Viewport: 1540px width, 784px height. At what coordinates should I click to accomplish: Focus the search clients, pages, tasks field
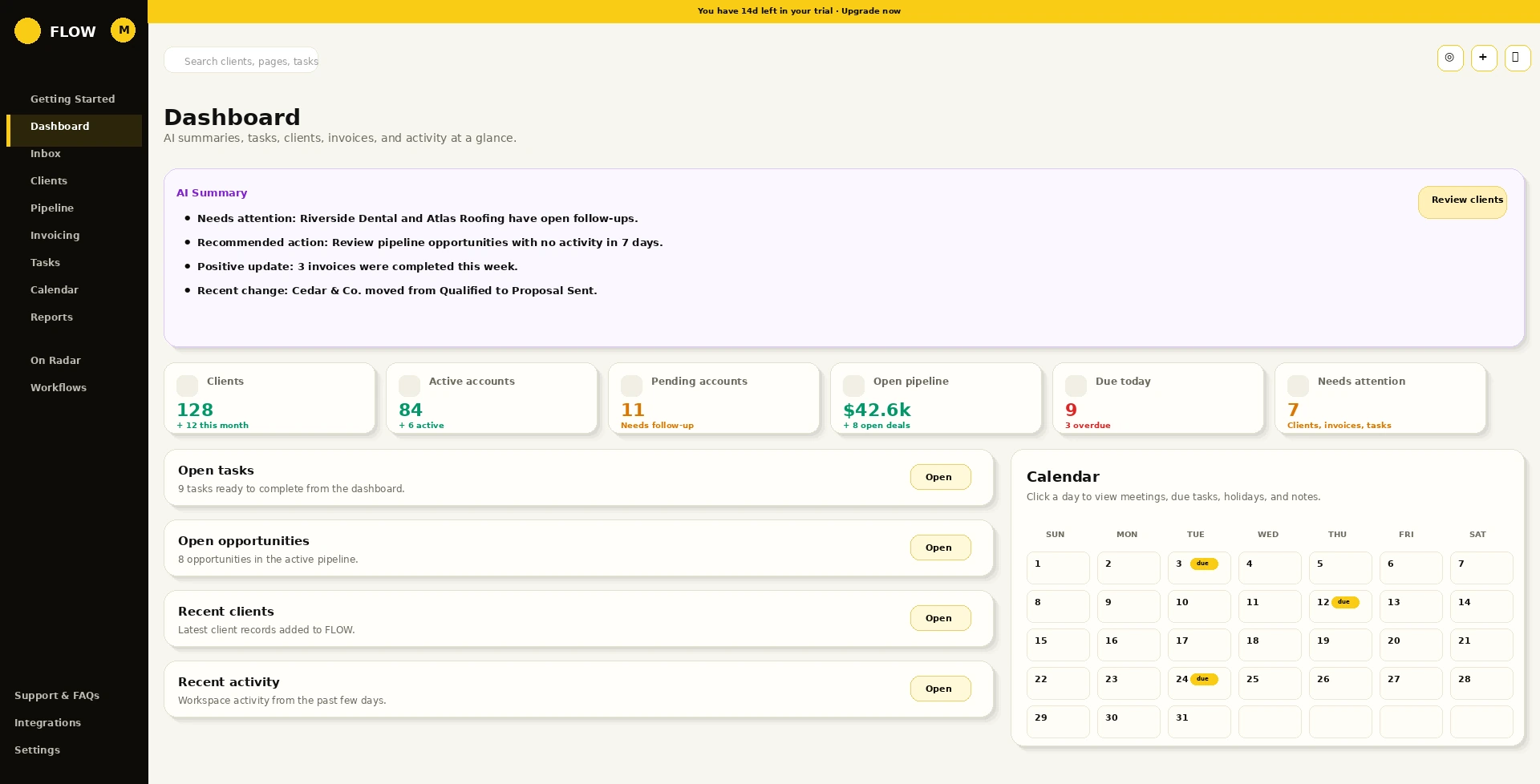click(x=241, y=60)
